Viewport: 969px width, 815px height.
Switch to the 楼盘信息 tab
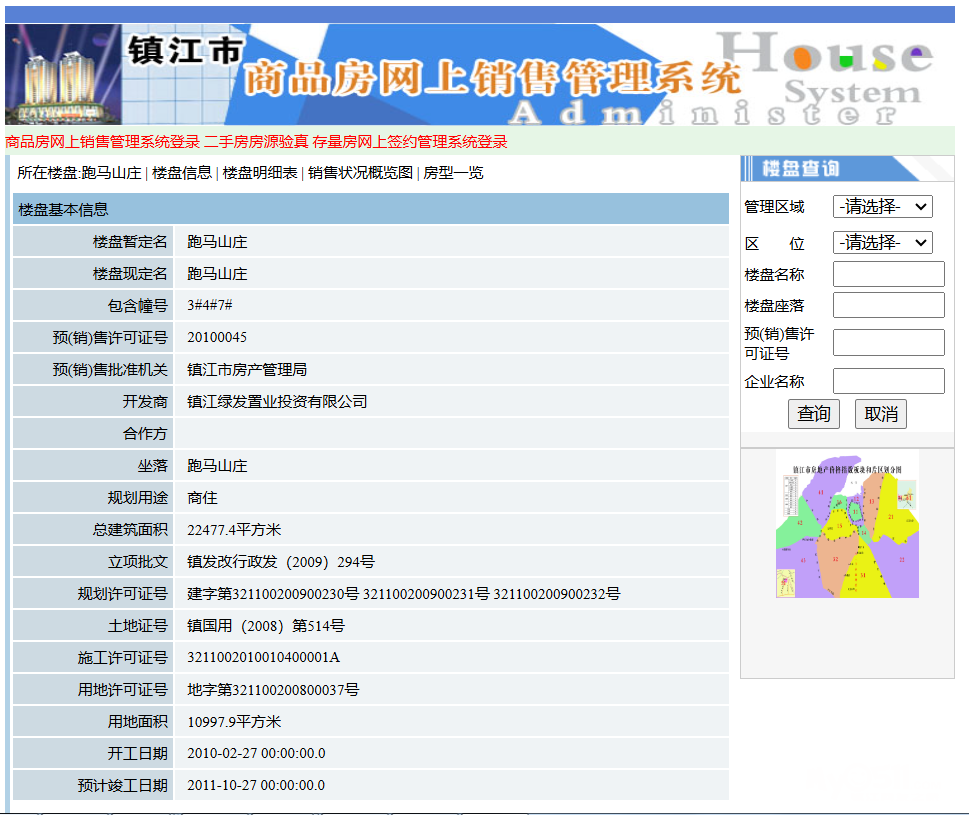182,173
